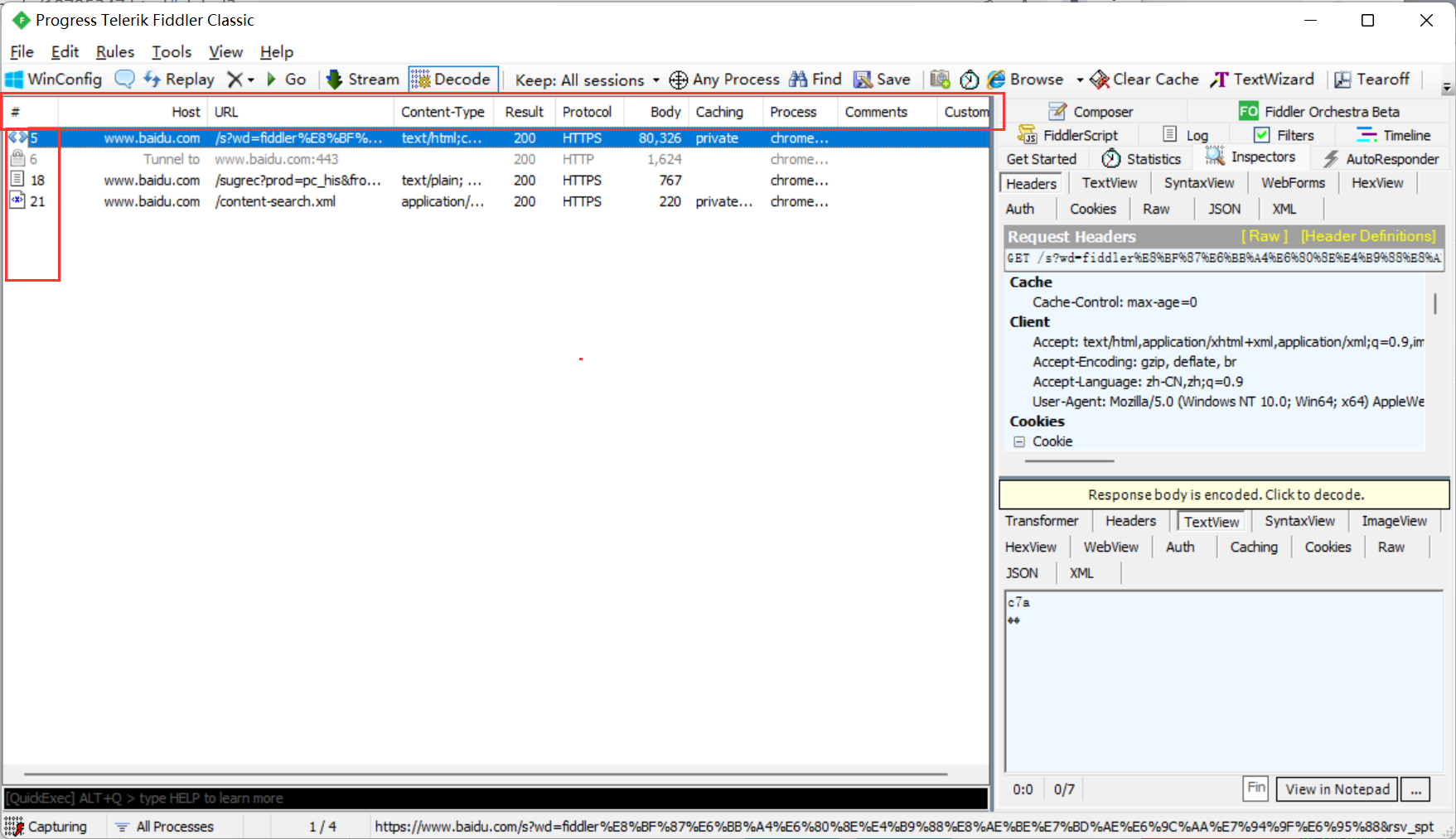This screenshot has width=1456, height=839.
Task: Open the Fiddler Orchestra Beta tab
Action: 1319,112
